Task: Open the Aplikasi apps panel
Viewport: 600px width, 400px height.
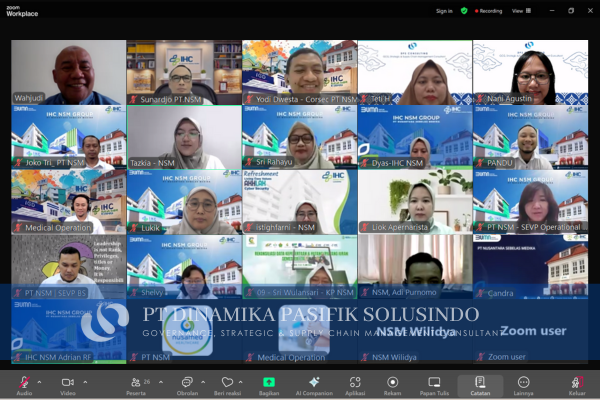Action: pos(355,382)
